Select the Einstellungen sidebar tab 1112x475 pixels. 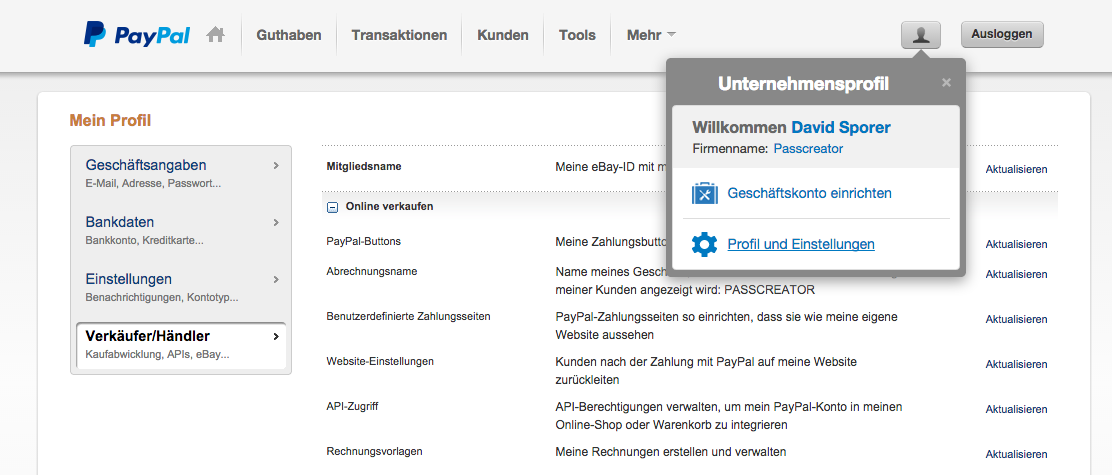pyautogui.click(x=181, y=287)
